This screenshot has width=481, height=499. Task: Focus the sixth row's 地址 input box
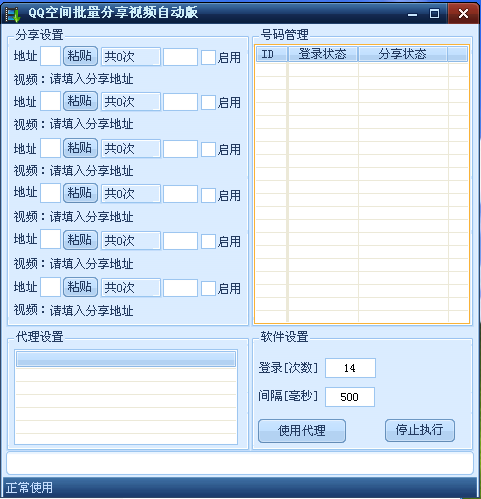[50, 287]
